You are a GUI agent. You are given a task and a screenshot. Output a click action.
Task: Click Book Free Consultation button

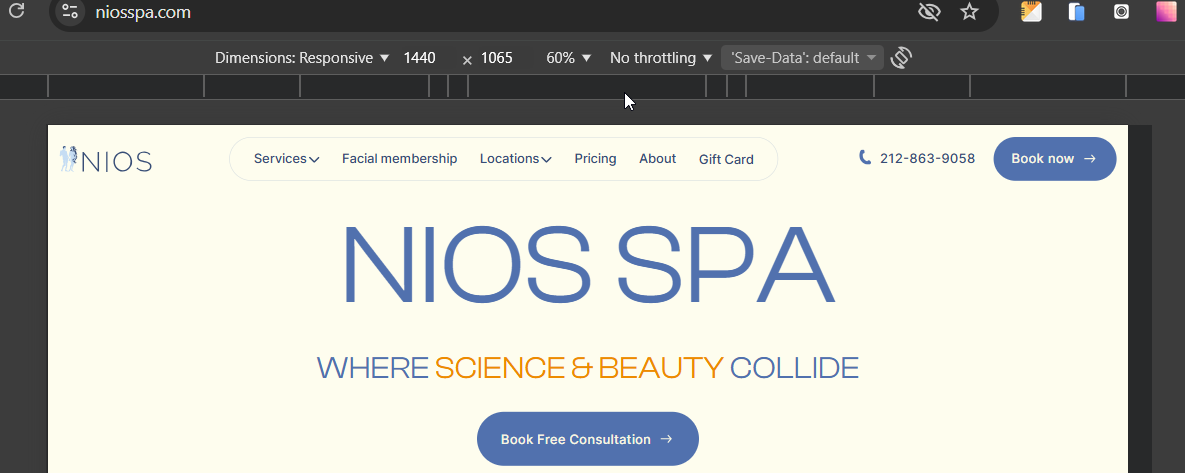(x=587, y=439)
